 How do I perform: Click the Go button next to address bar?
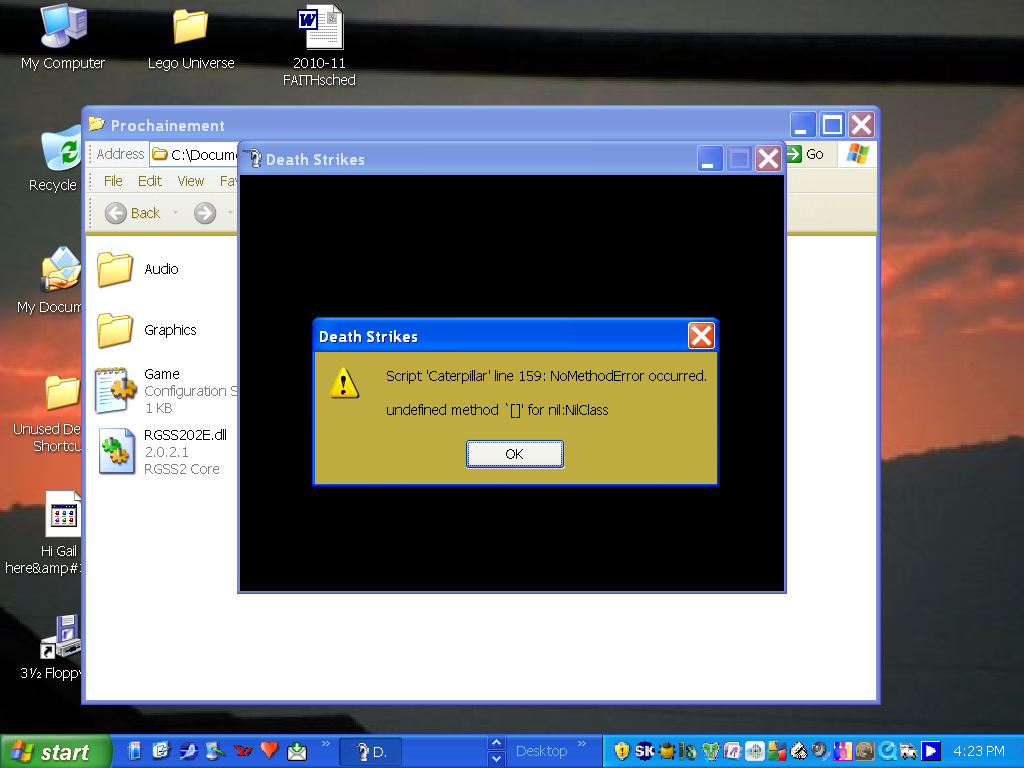pos(806,154)
